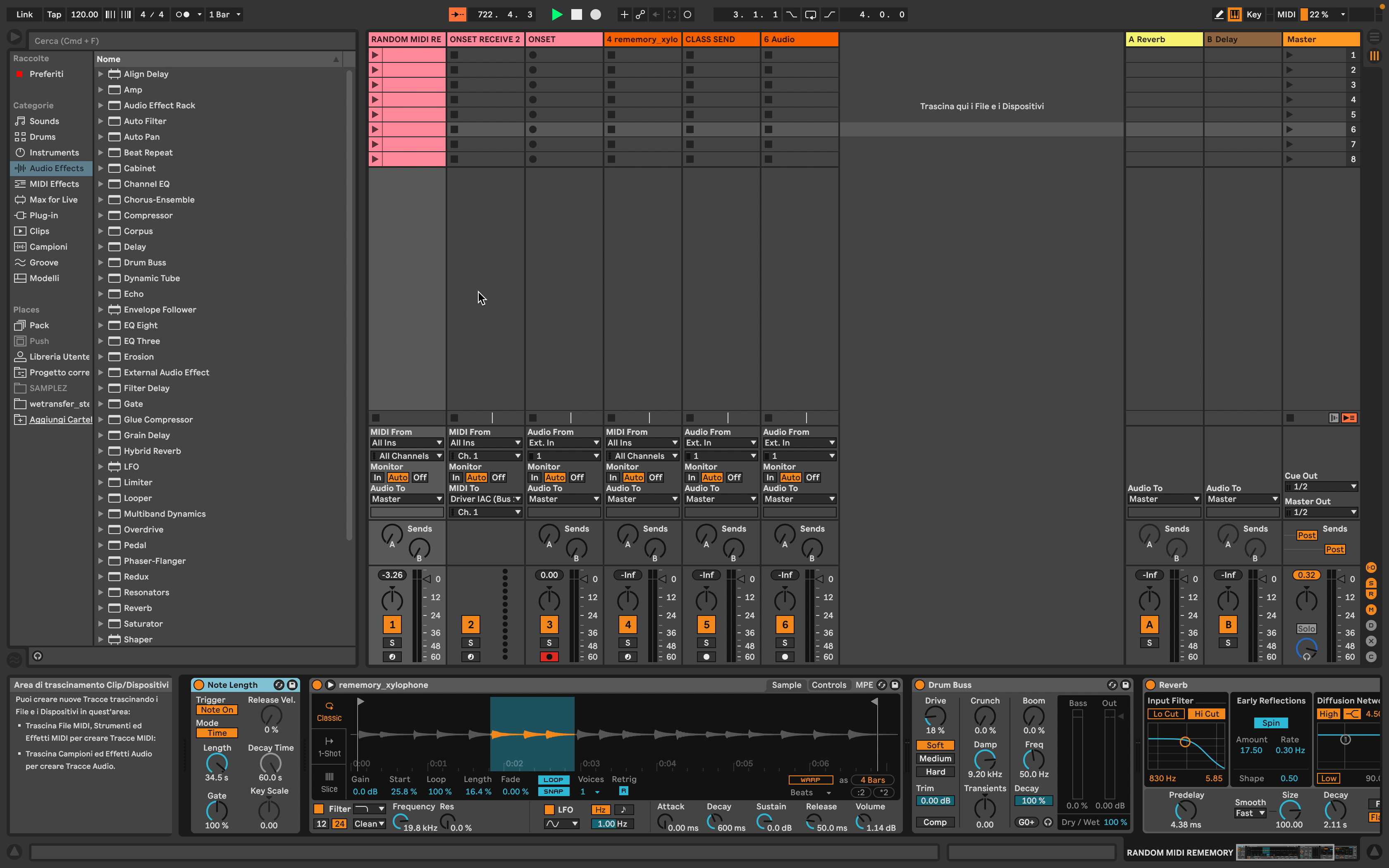This screenshot has width=1389, height=868.
Task: Expand the Reverb folder in browser
Action: 100,608
